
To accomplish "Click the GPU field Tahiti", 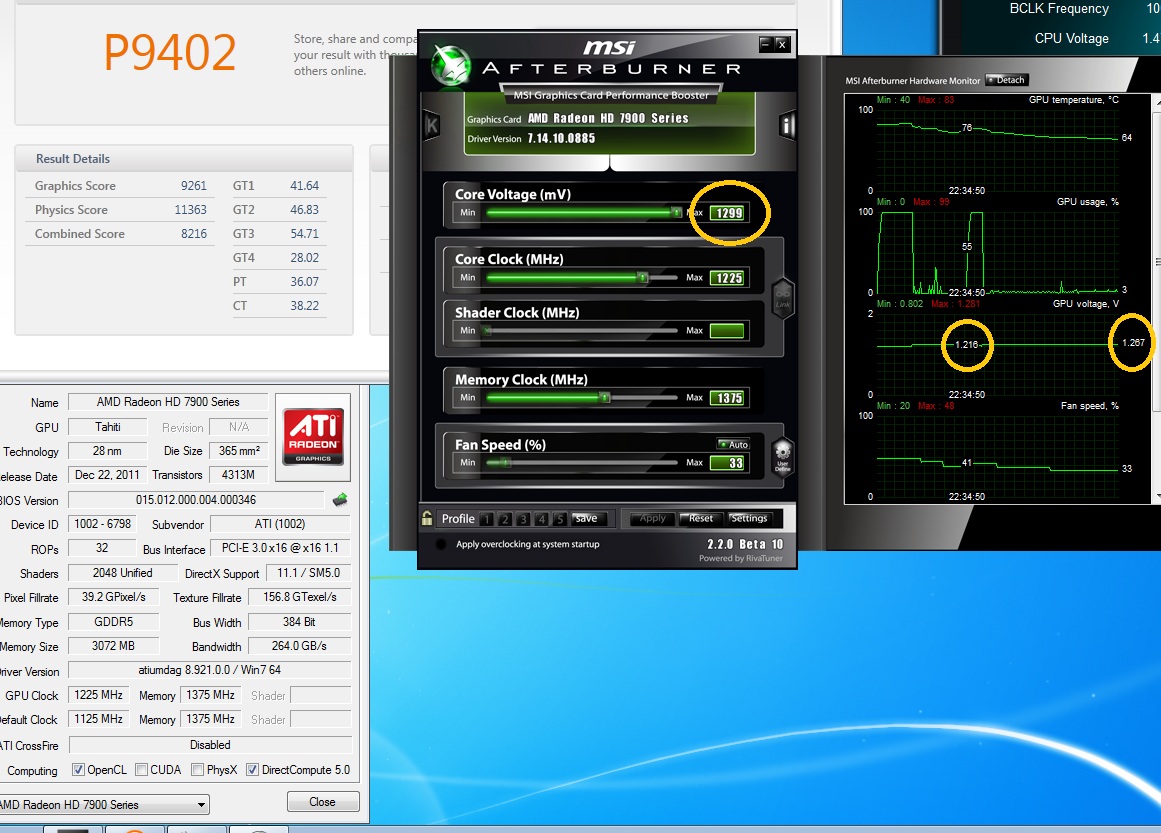I will coord(108,427).
